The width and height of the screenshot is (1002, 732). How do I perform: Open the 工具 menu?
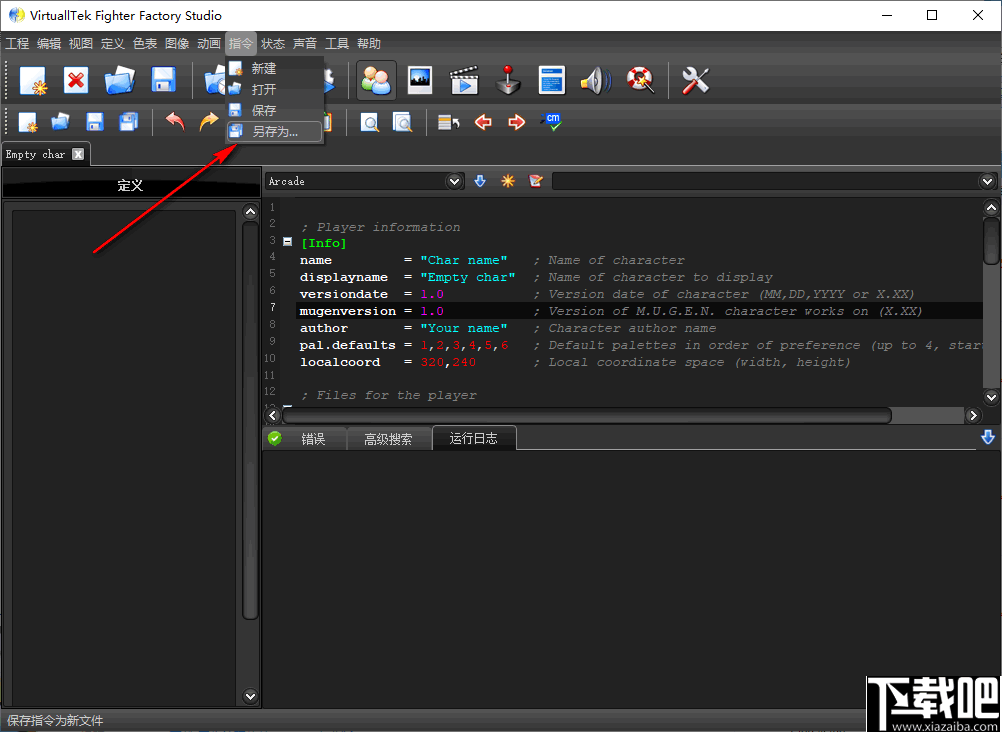pos(337,43)
